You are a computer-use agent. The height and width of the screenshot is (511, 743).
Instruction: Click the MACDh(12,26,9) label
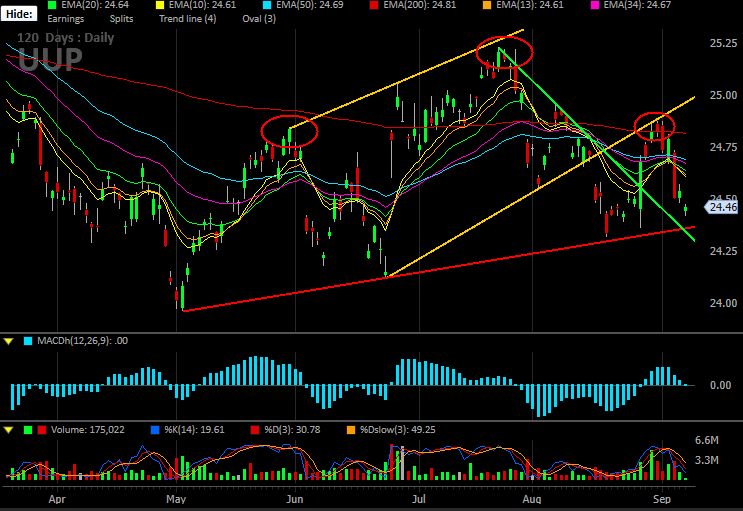(82, 341)
